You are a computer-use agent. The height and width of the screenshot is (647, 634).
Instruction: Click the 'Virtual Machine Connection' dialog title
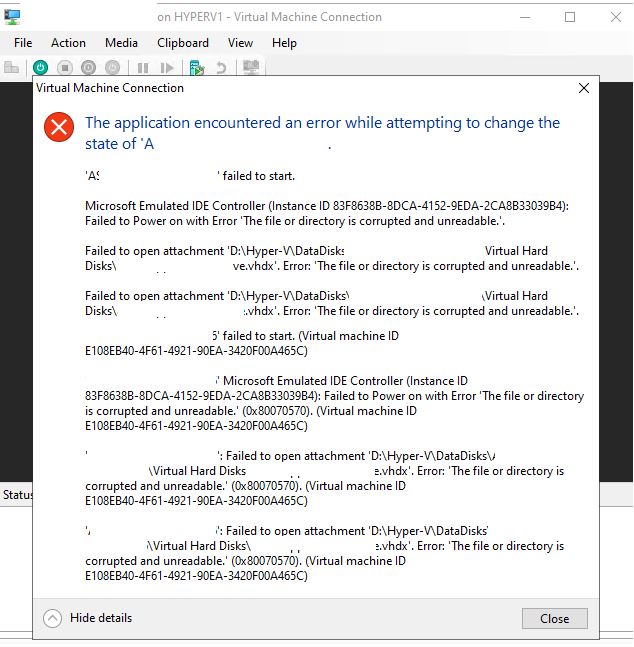click(x=110, y=88)
